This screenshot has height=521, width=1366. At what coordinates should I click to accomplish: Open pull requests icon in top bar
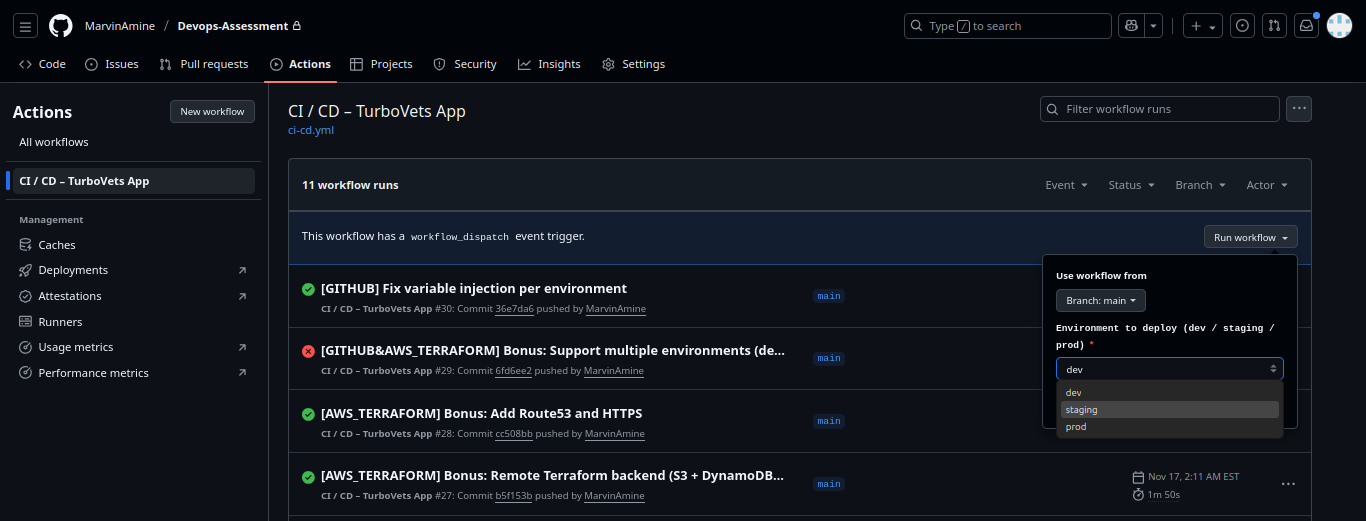click(1274, 26)
